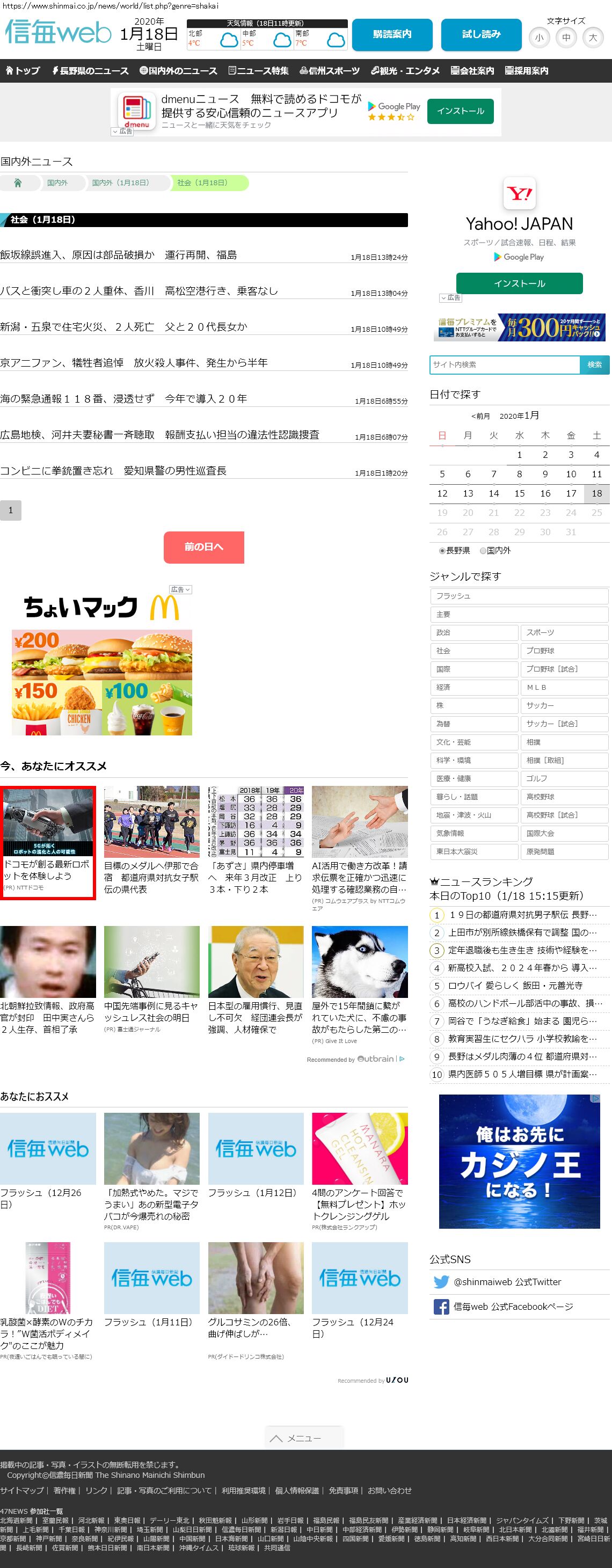Open @shinmaiweb 公式Twitter link
This screenshot has height=1568, width=612.
pos(507,1282)
